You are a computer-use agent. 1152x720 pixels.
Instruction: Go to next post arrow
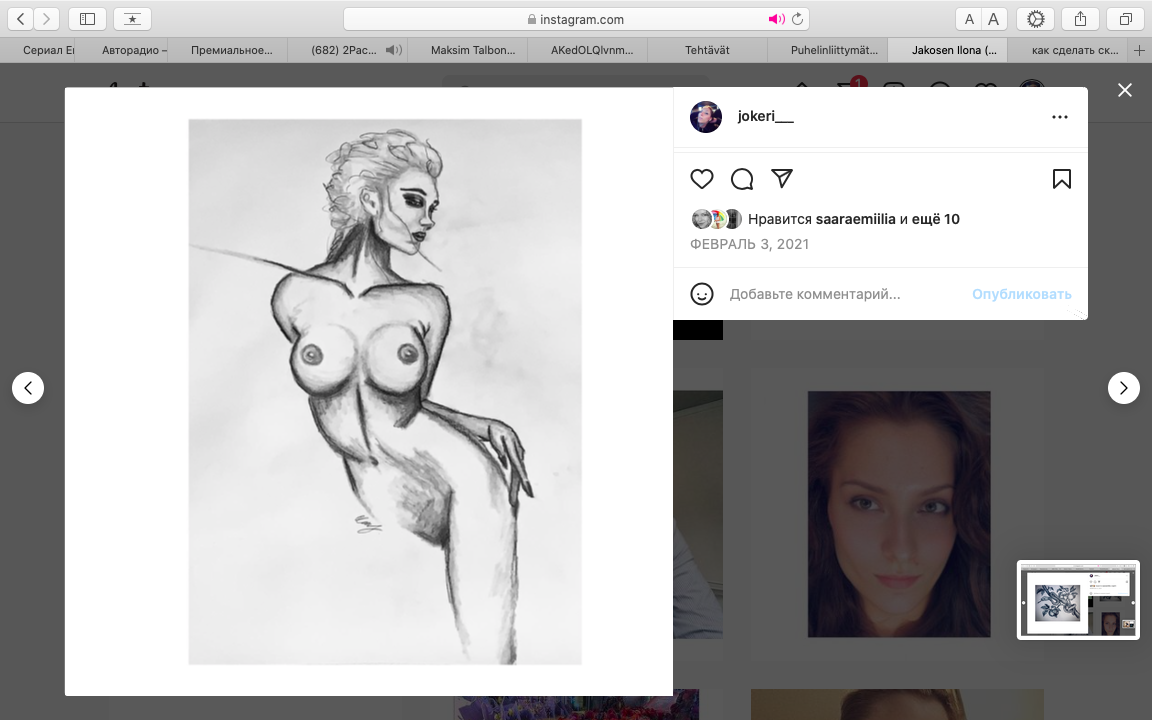pyautogui.click(x=1124, y=388)
